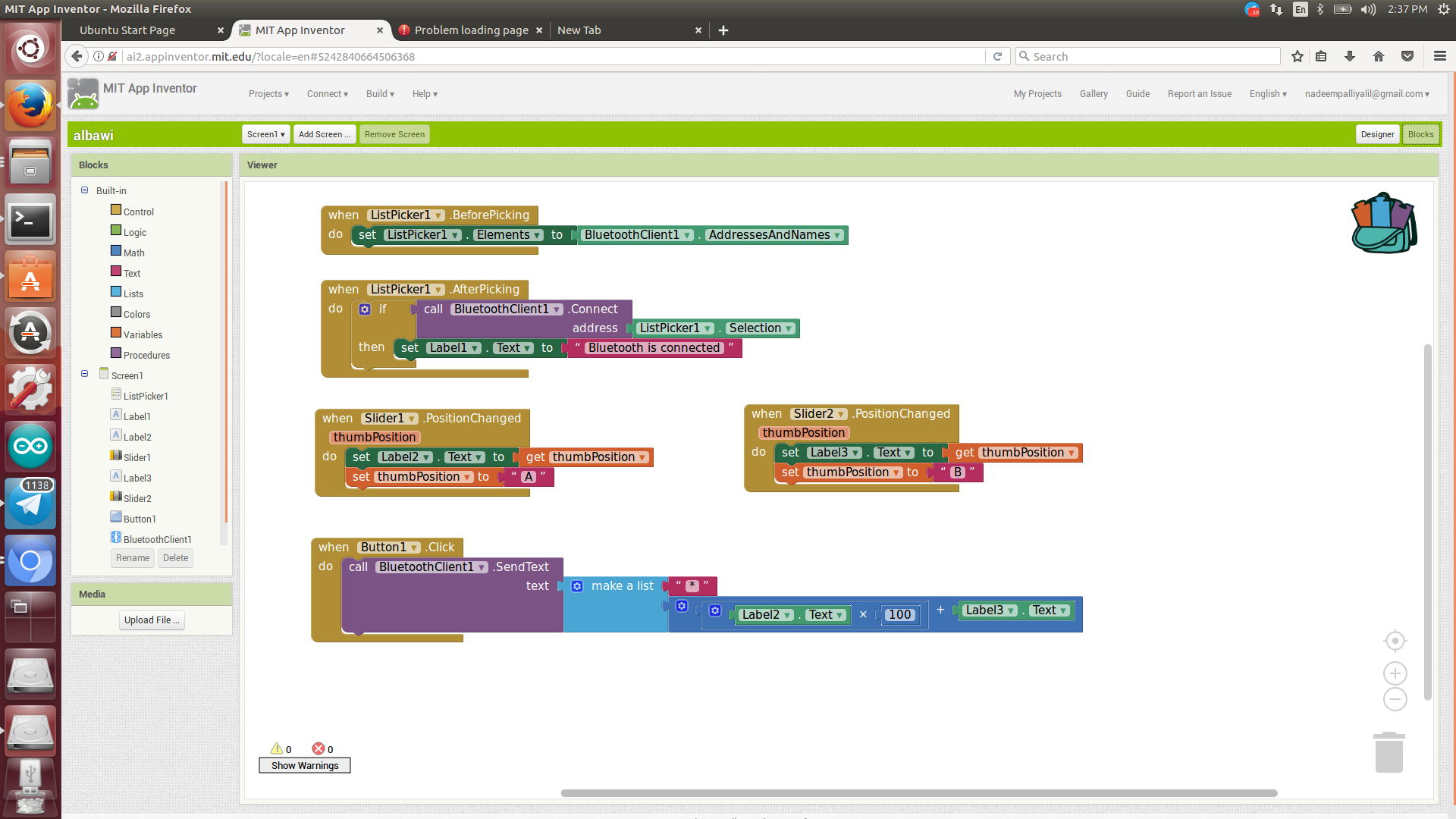Open the Report an Issue link
1456x819 pixels.
(1199, 94)
